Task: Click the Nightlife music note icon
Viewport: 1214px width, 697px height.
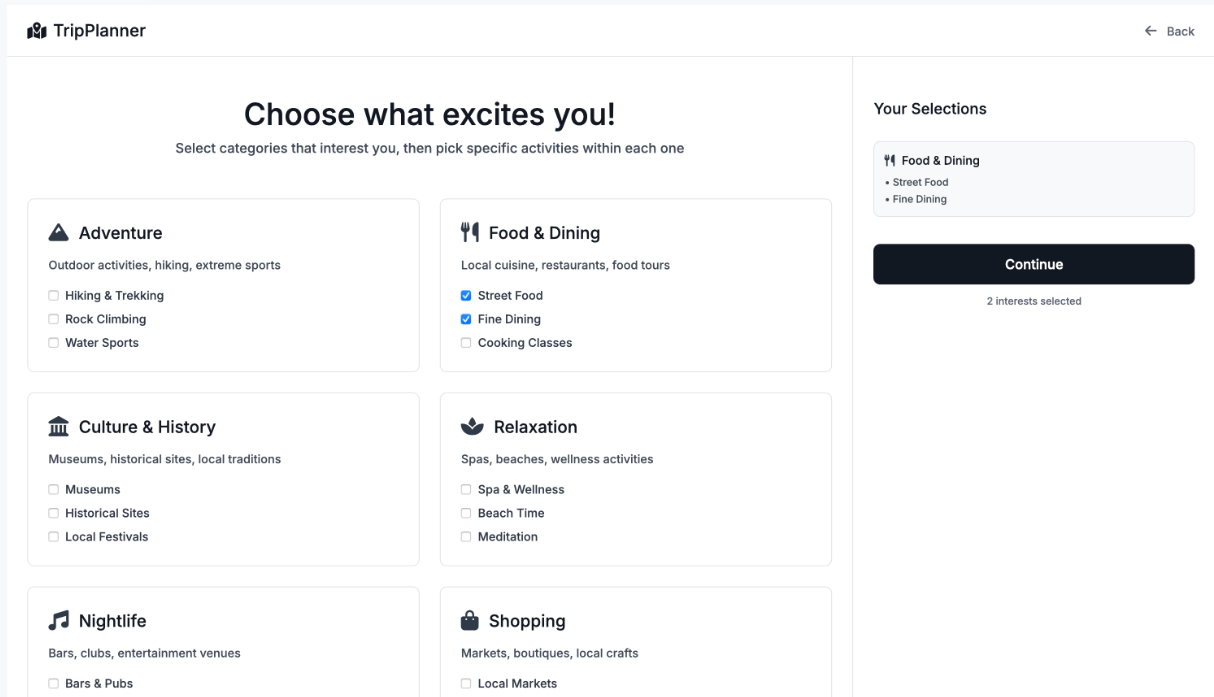Action: (x=59, y=621)
